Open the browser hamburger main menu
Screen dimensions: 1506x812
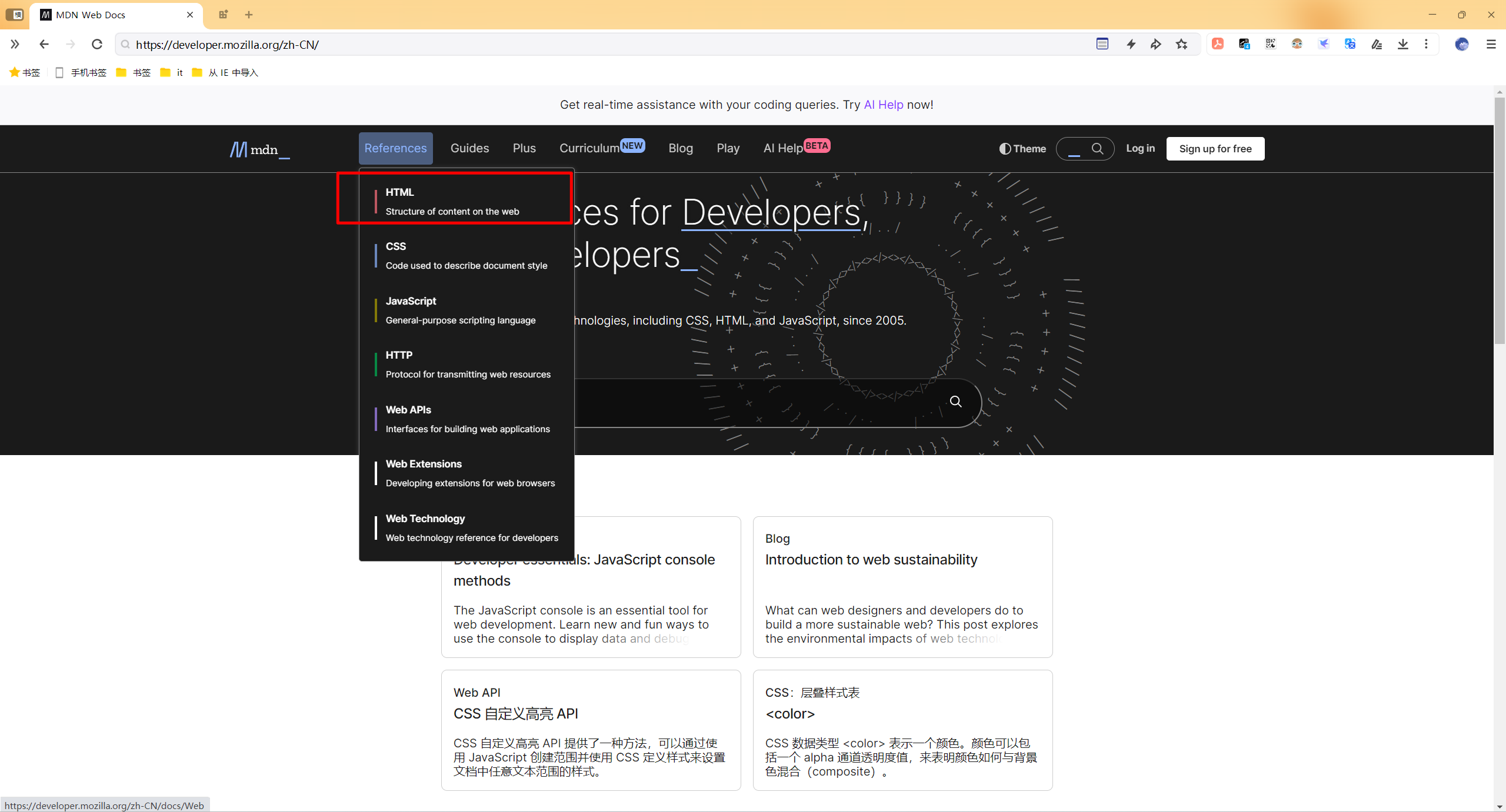pos(1491,44)
